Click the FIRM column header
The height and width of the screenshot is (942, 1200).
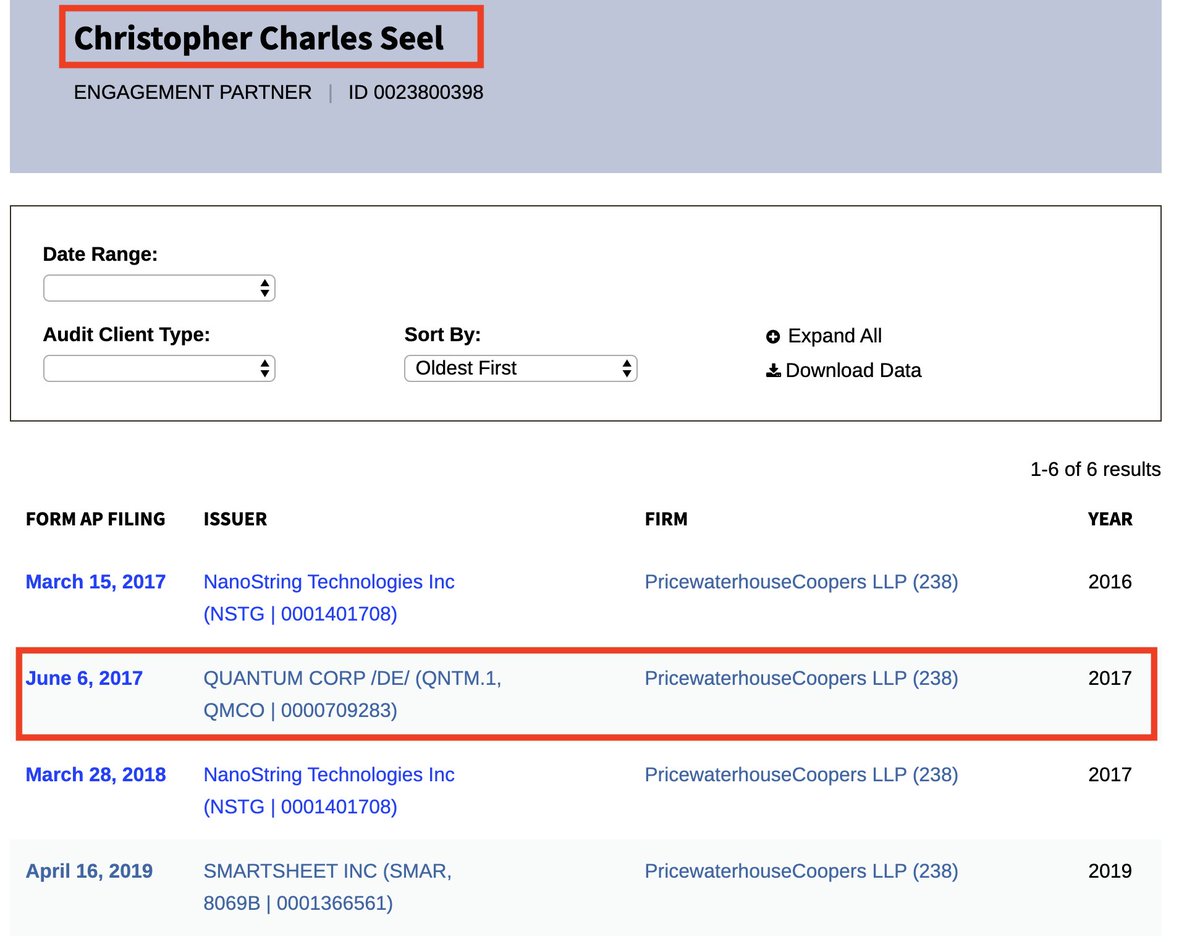[666, 519]
